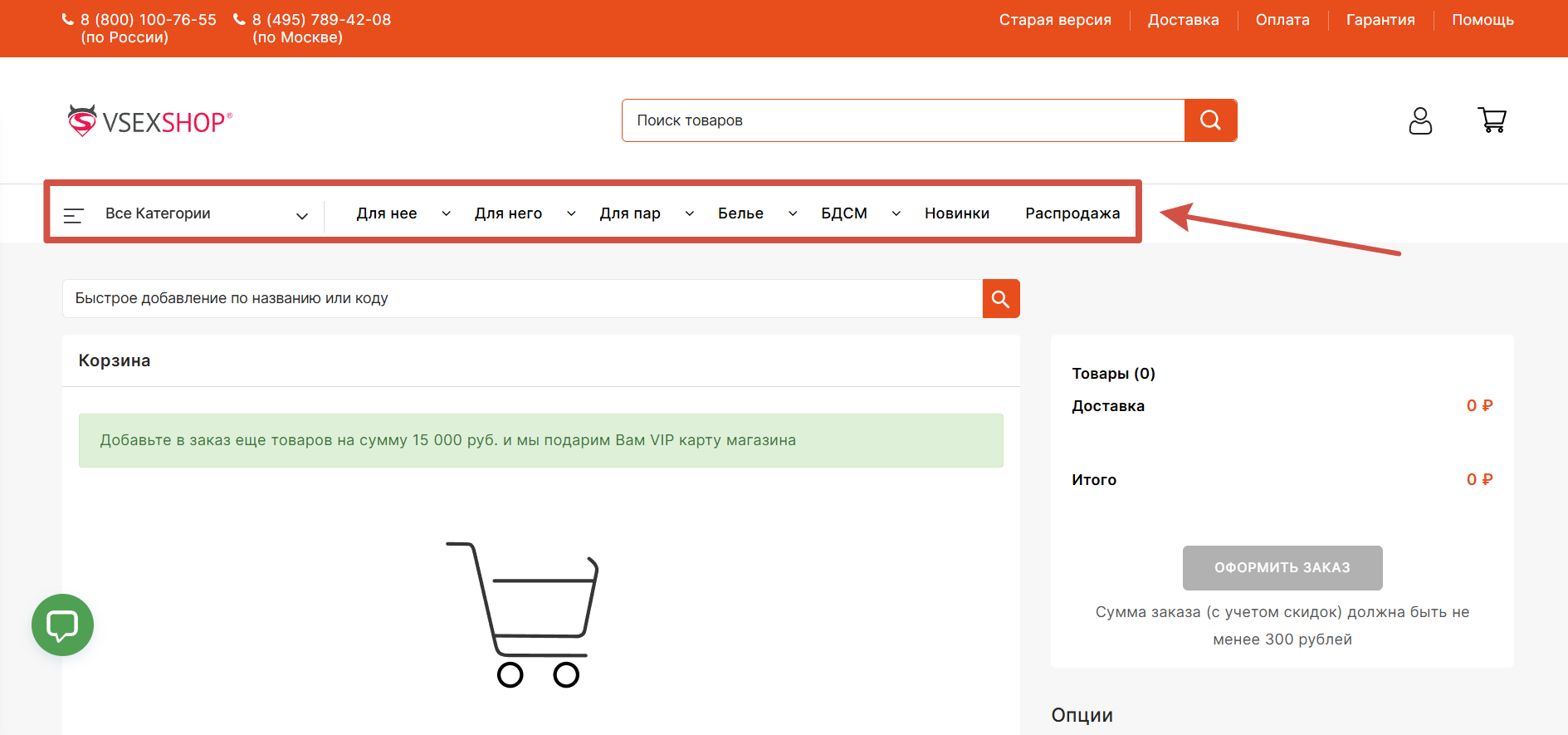The width and height of the screenshot is (1568, 735).
Task: Select the БДСМ menu label
Action: point(844,213)
